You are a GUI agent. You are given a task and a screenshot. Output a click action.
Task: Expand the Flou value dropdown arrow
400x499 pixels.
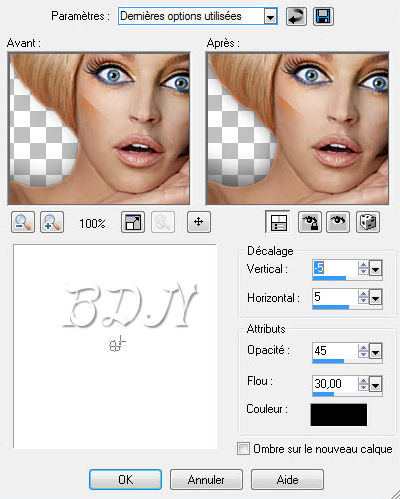376,385
